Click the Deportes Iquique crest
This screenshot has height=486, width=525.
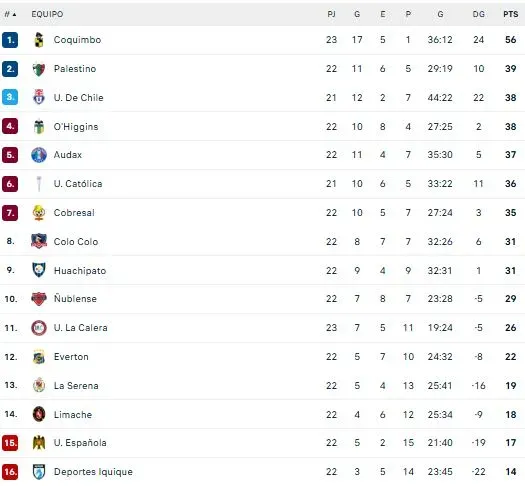tap(39, 472)
